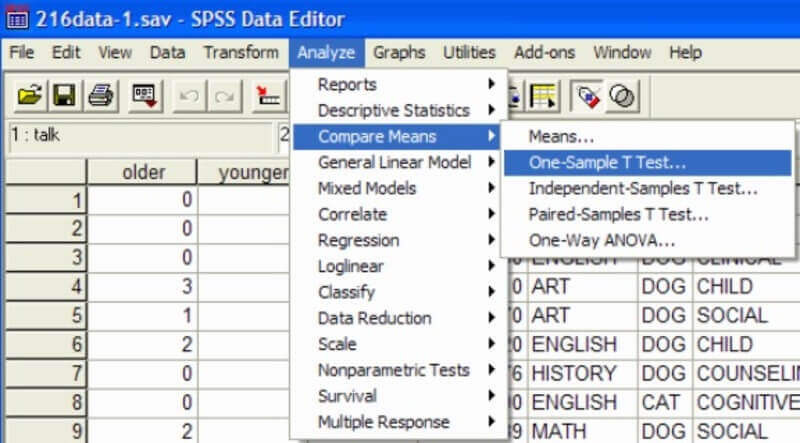Open the View menu
This screenshot has height=443, width=800.
[115, 52]
